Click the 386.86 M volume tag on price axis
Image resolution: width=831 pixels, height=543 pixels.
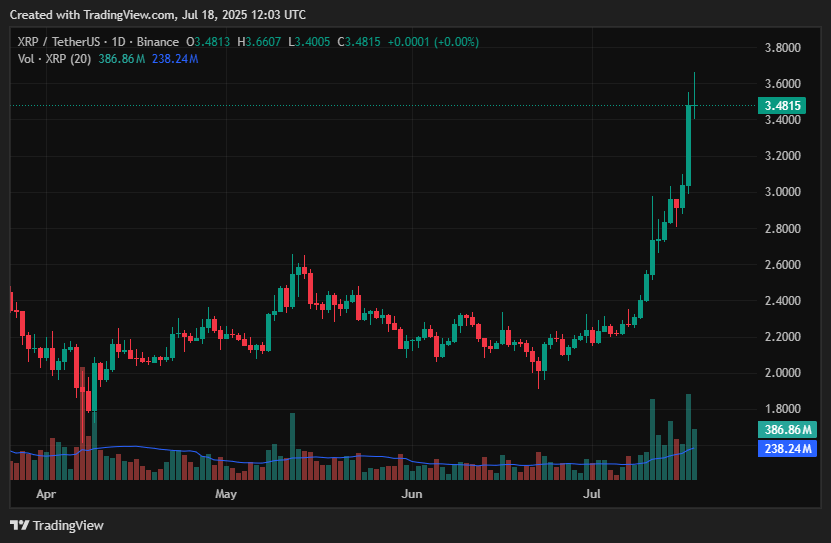pyautogui.click(x=787, y=430)
